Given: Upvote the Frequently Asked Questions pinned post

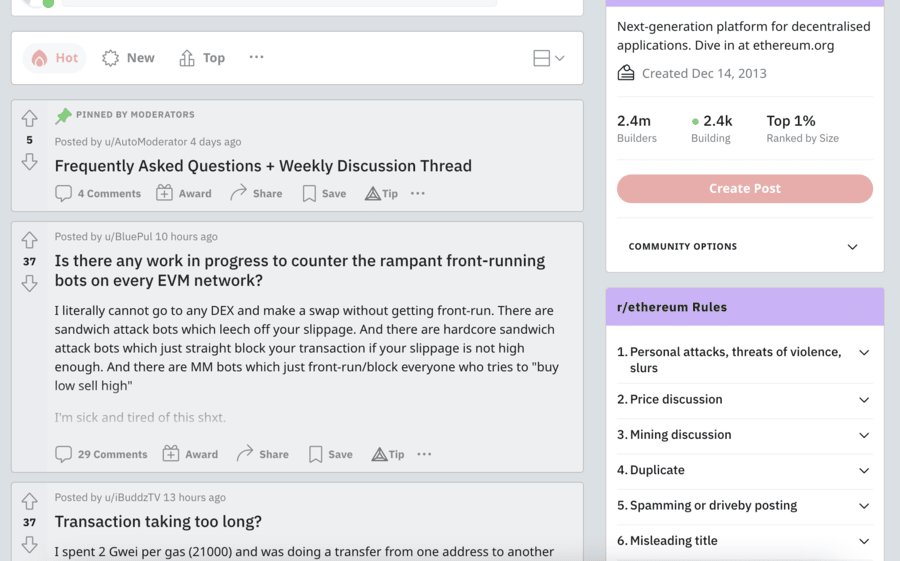Looking at the screenshot, I should point(29,118).
